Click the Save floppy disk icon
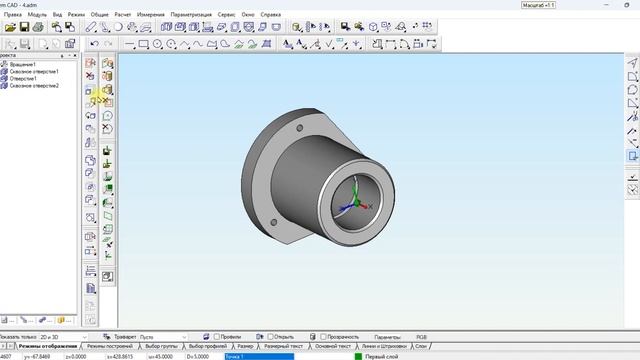 click(24, 27)
